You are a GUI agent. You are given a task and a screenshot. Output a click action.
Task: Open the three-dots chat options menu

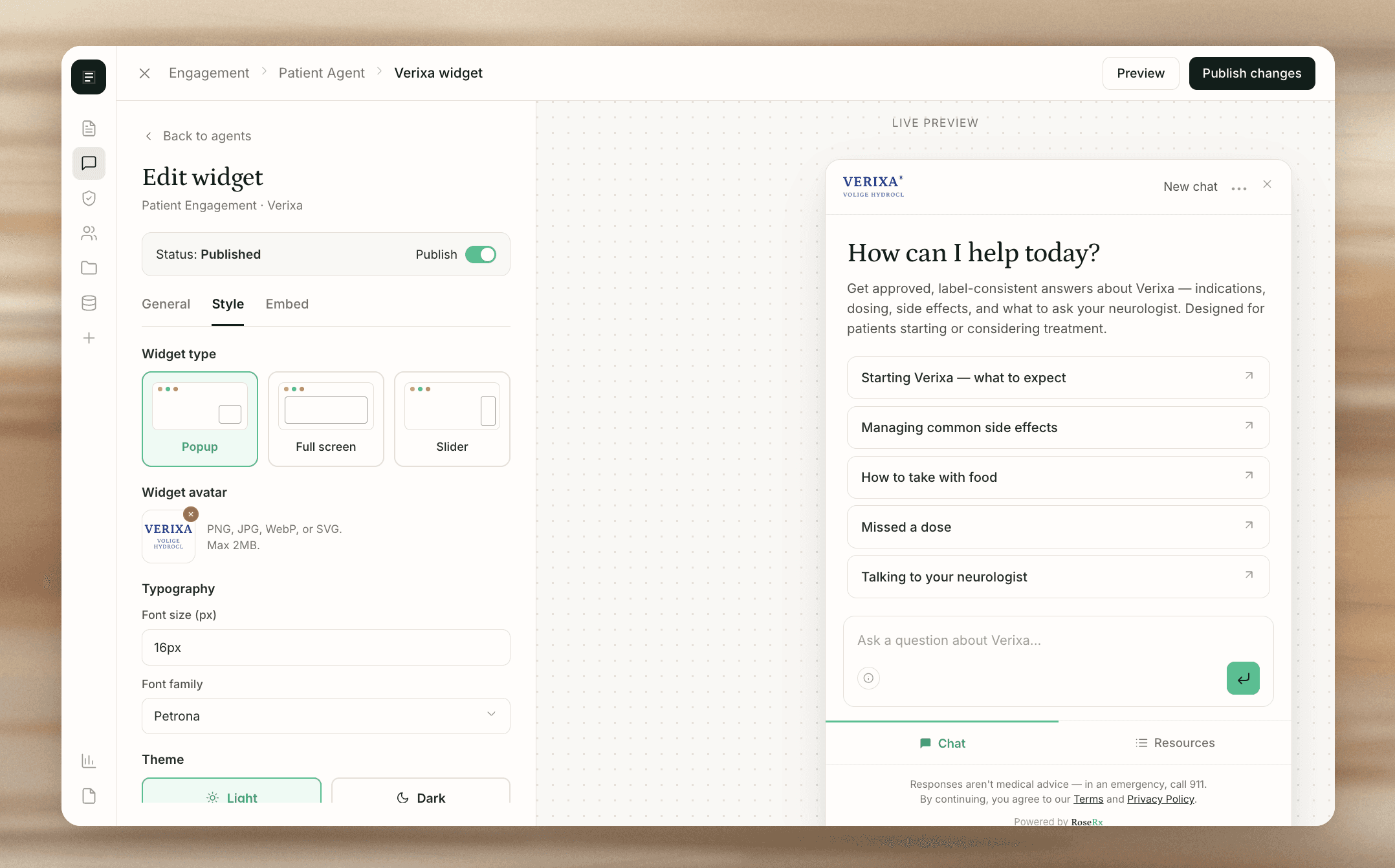tap(1238, 188)
